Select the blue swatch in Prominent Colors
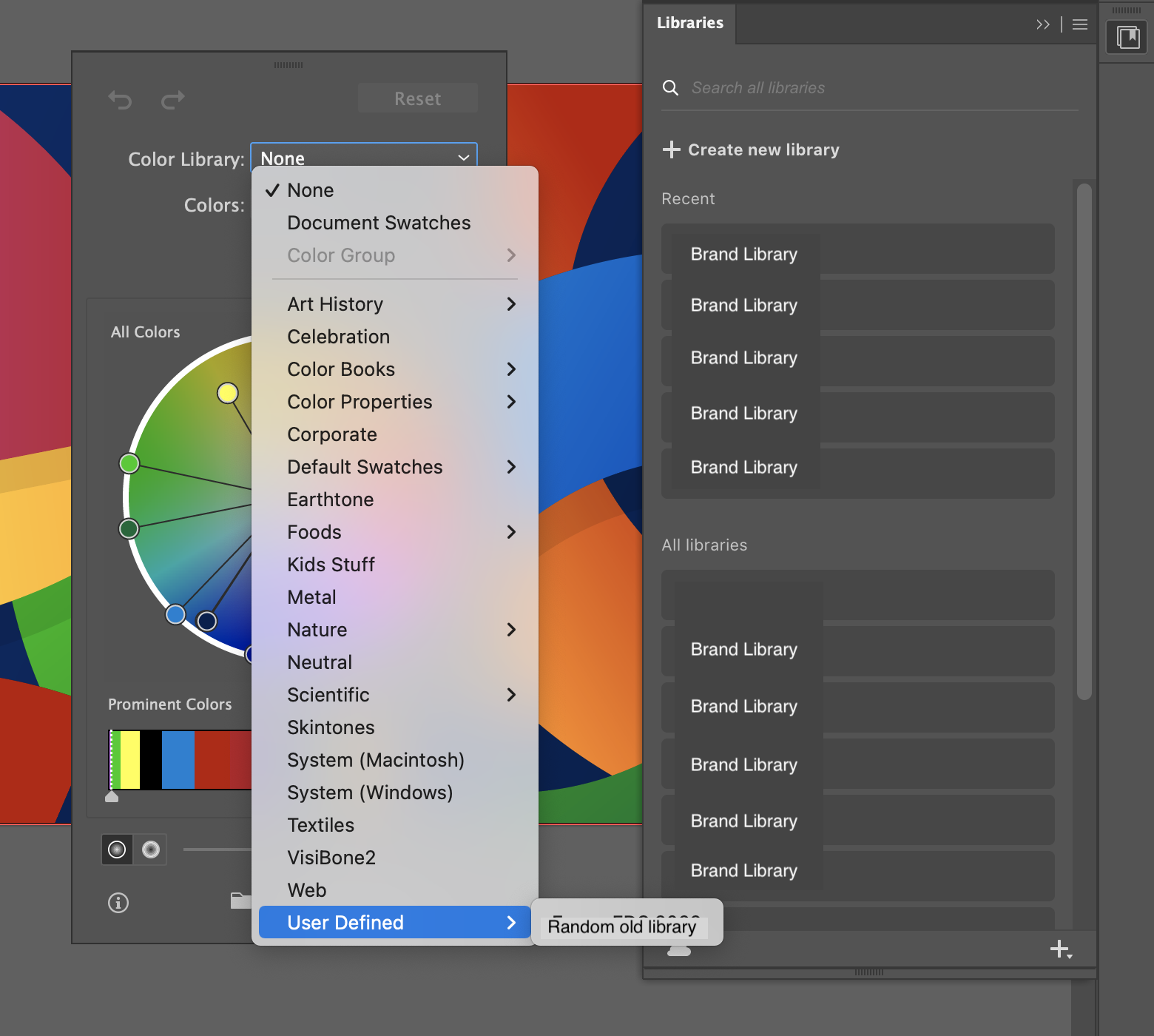Screen dimensions: 1154x1036 pyautogui.click(x=180, y=759)
